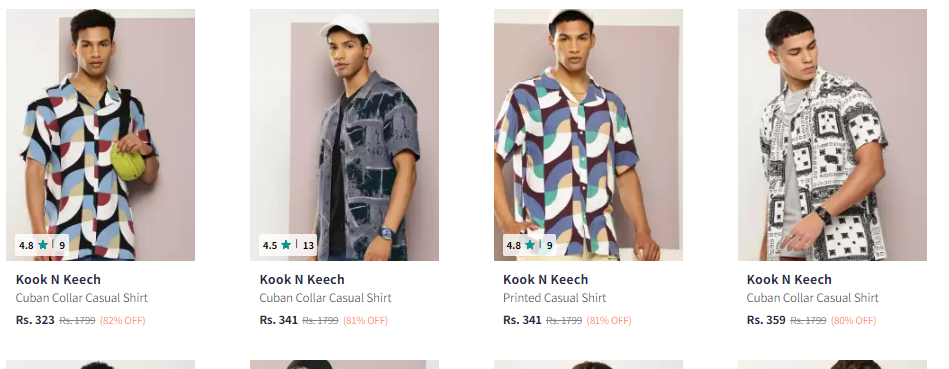Click Cuban Collar Casual Shirt title with 13 reviews
Screen dimensions: 949x369
click(x=326, y=298)
